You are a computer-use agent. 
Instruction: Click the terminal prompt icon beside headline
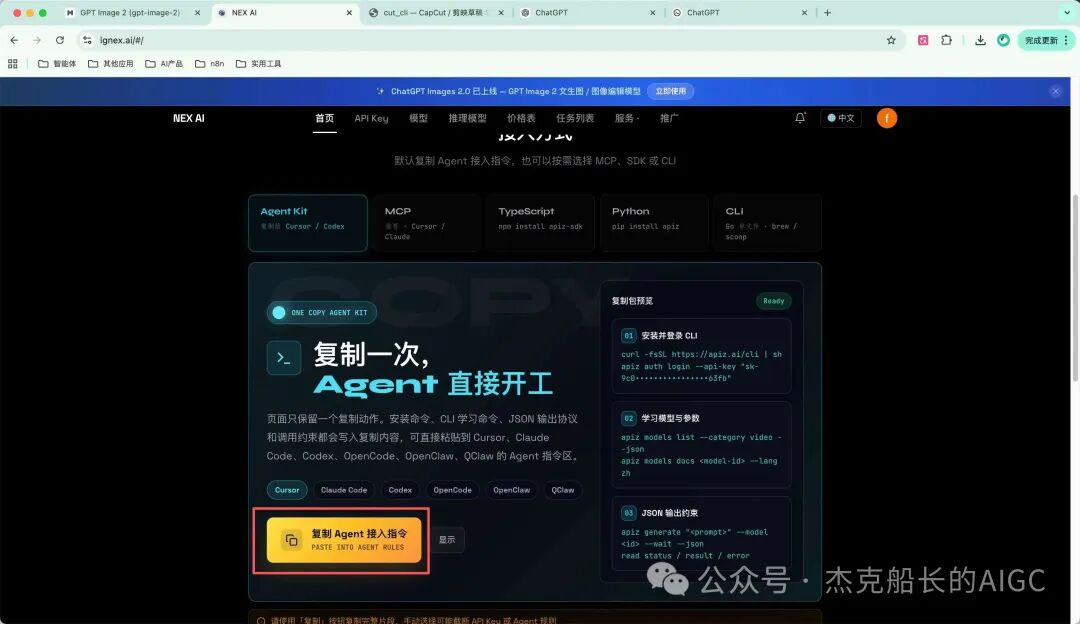coord(284,357)
